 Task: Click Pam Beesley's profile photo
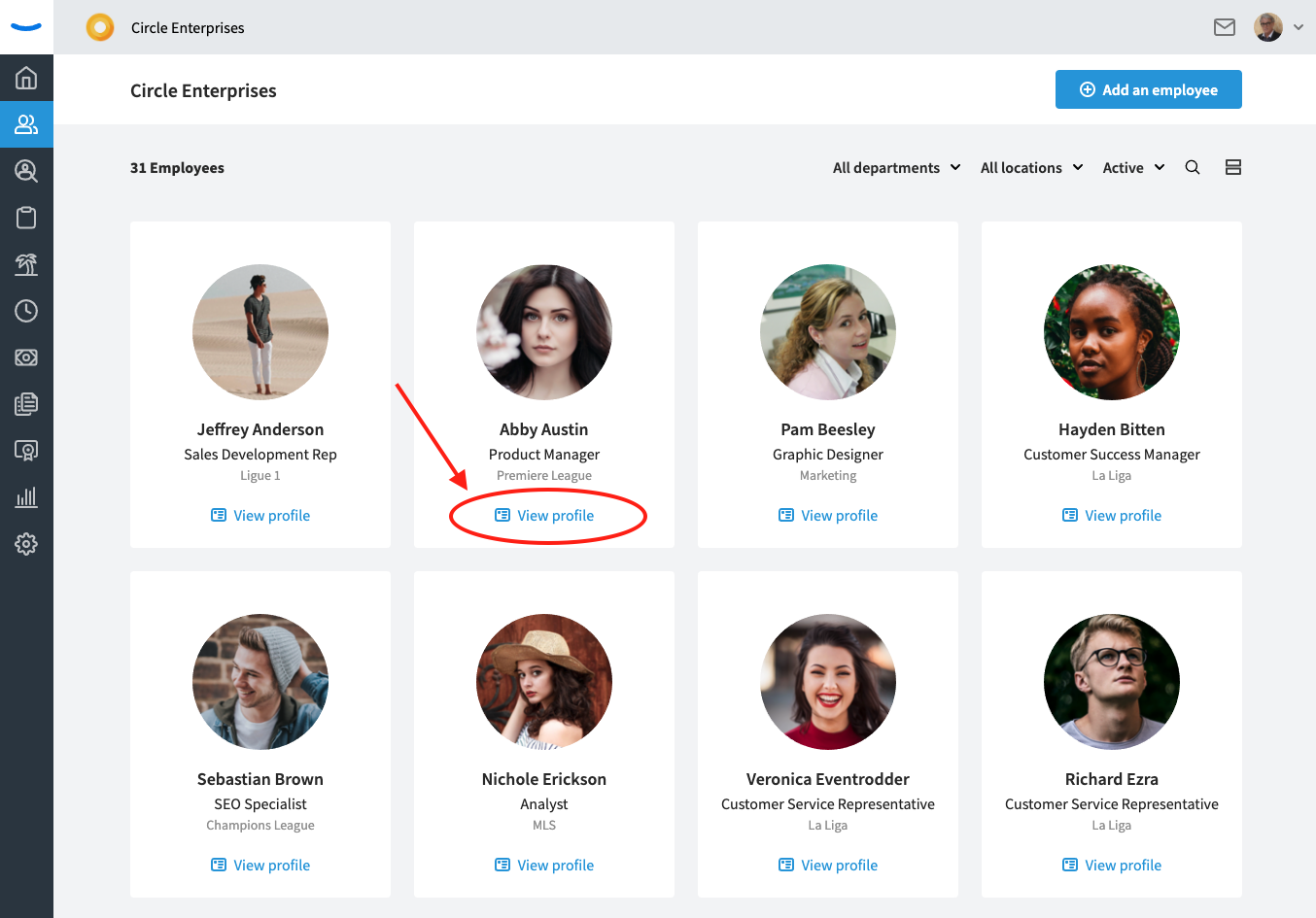(828, 332)
